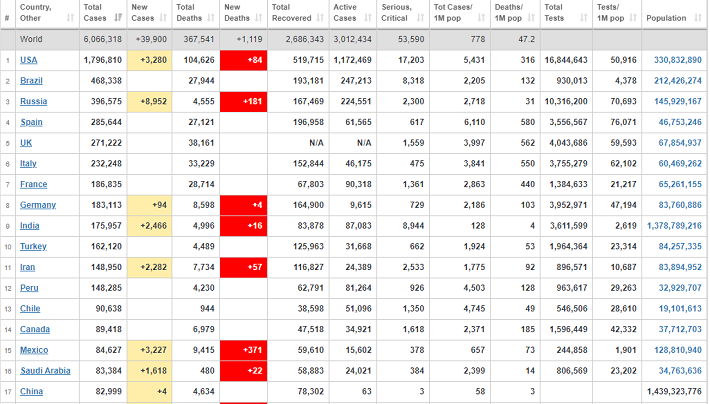710x404 pixels.
Task: Open the Brazil country link
Action: click(31, 81)
